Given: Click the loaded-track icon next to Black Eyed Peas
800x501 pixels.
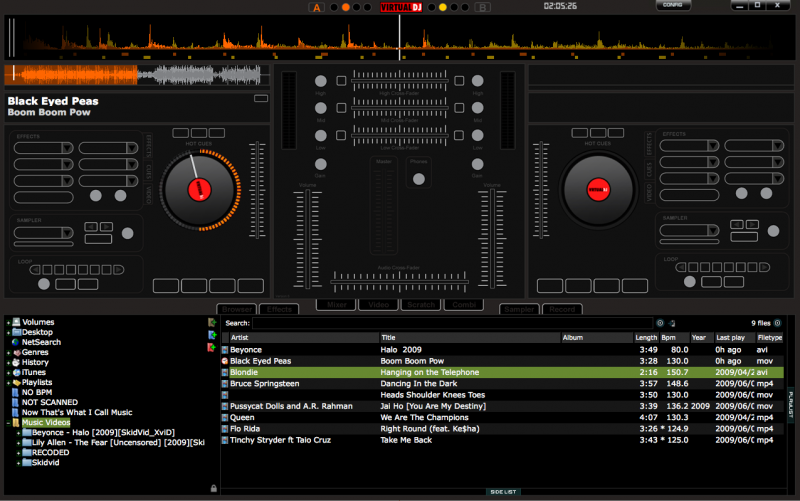Looking at the screenshot, I should 225,361.
